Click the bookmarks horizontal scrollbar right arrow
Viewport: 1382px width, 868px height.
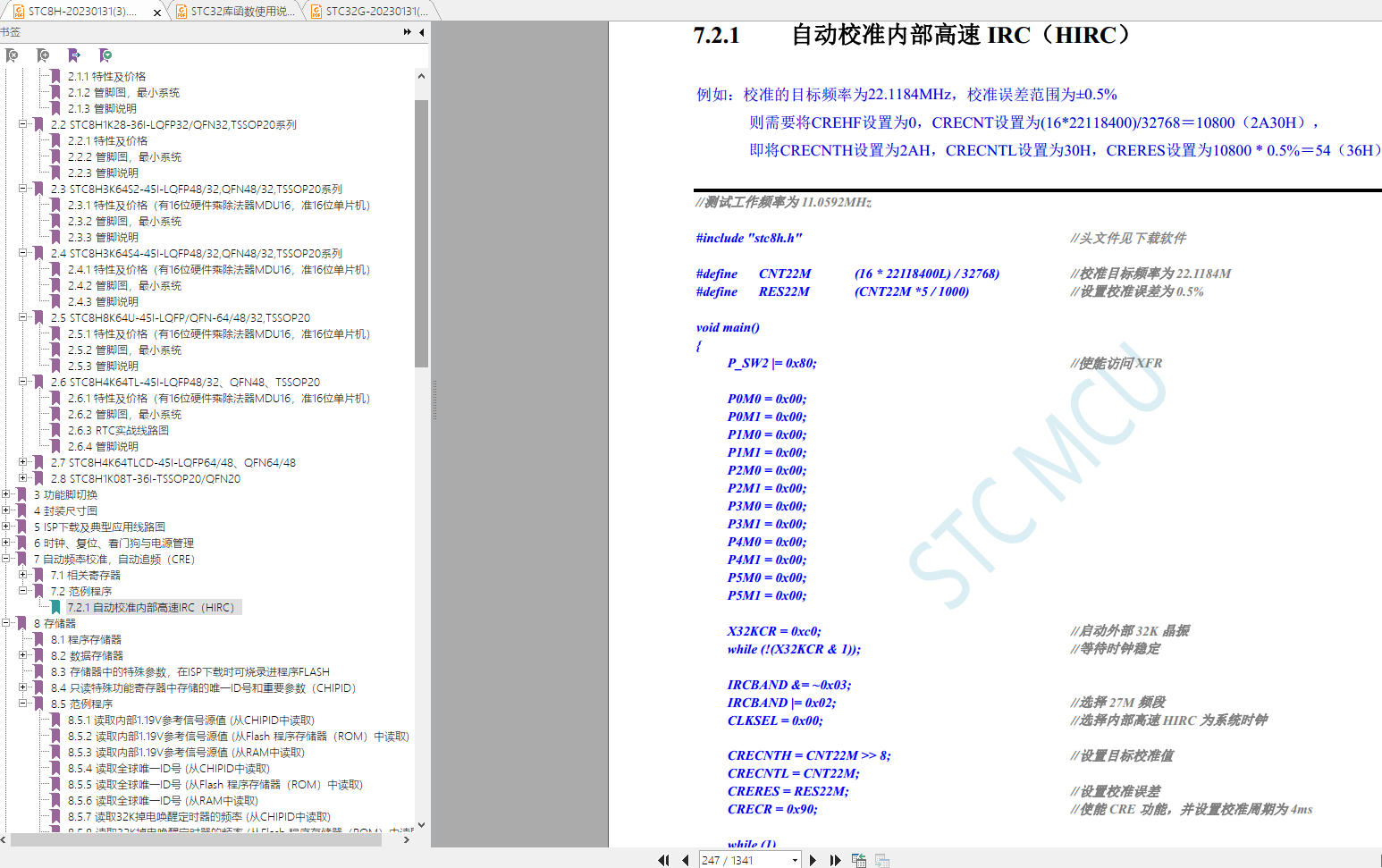tap(407, 839)
